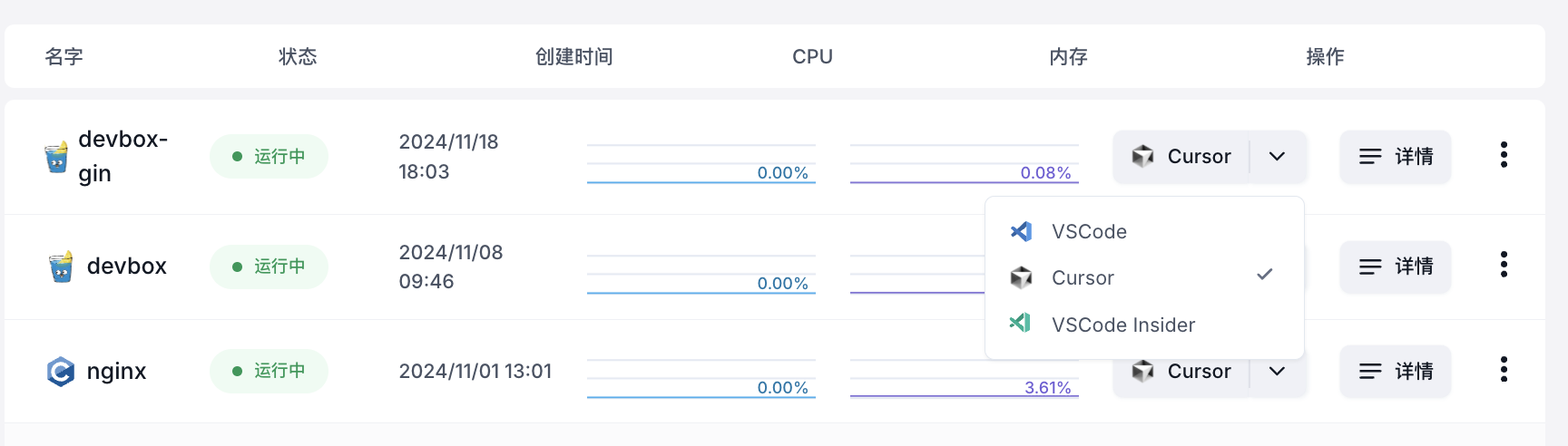Click the VSCode icon in dropdown menu
Image resolution: width=1568 pixels, height=446 pixels.
click(x=1021, y=231)
